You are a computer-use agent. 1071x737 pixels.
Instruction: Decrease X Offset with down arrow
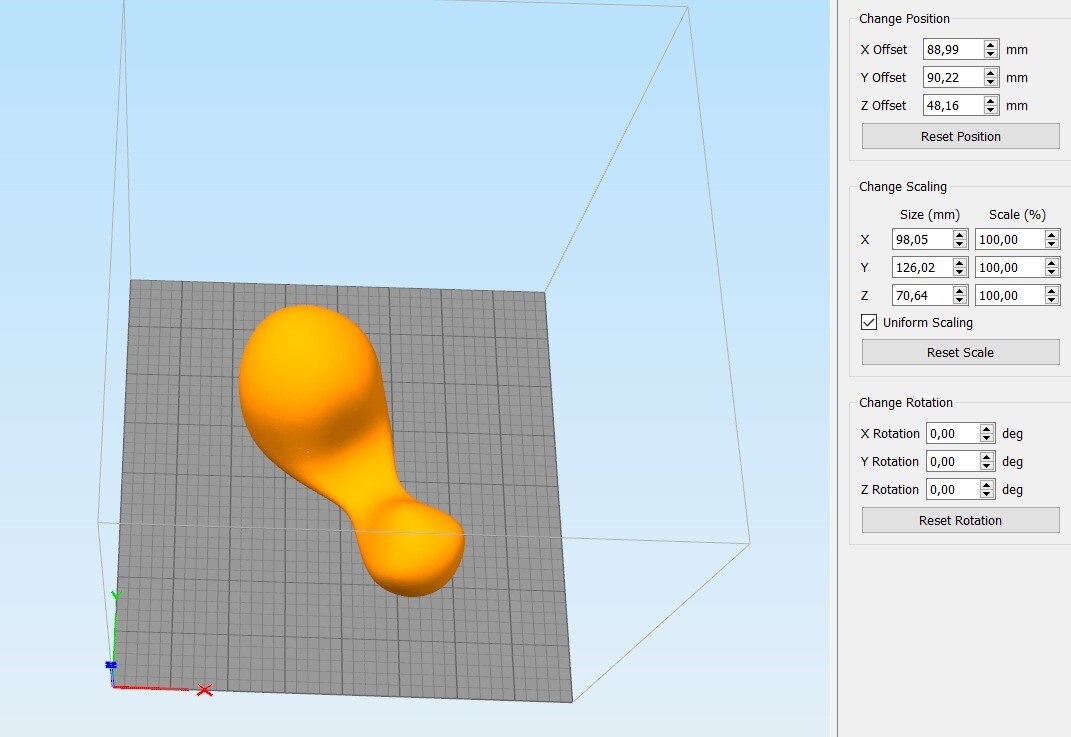pos(990,54)
